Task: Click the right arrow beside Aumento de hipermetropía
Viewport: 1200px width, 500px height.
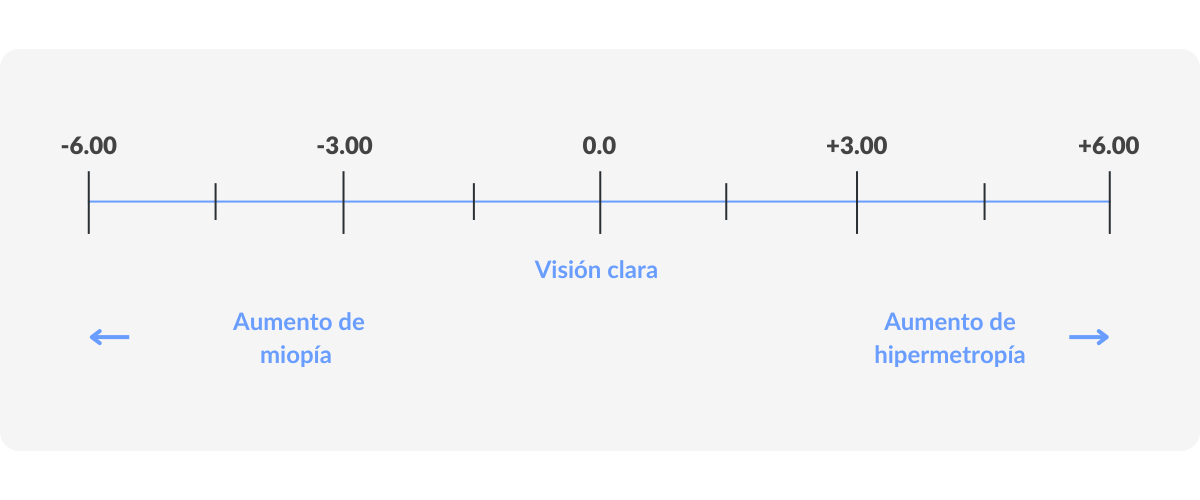Action: [x=1089, y=338]
